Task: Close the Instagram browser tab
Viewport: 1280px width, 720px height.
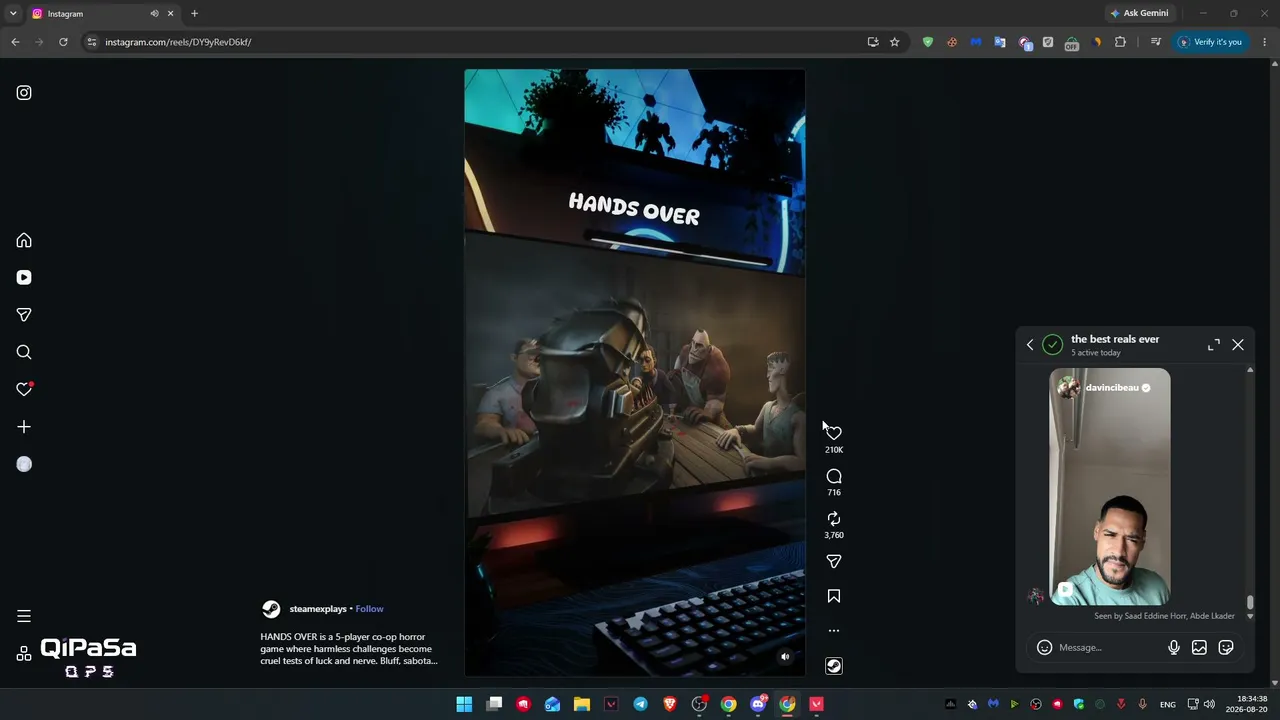Action: [170, 14]
